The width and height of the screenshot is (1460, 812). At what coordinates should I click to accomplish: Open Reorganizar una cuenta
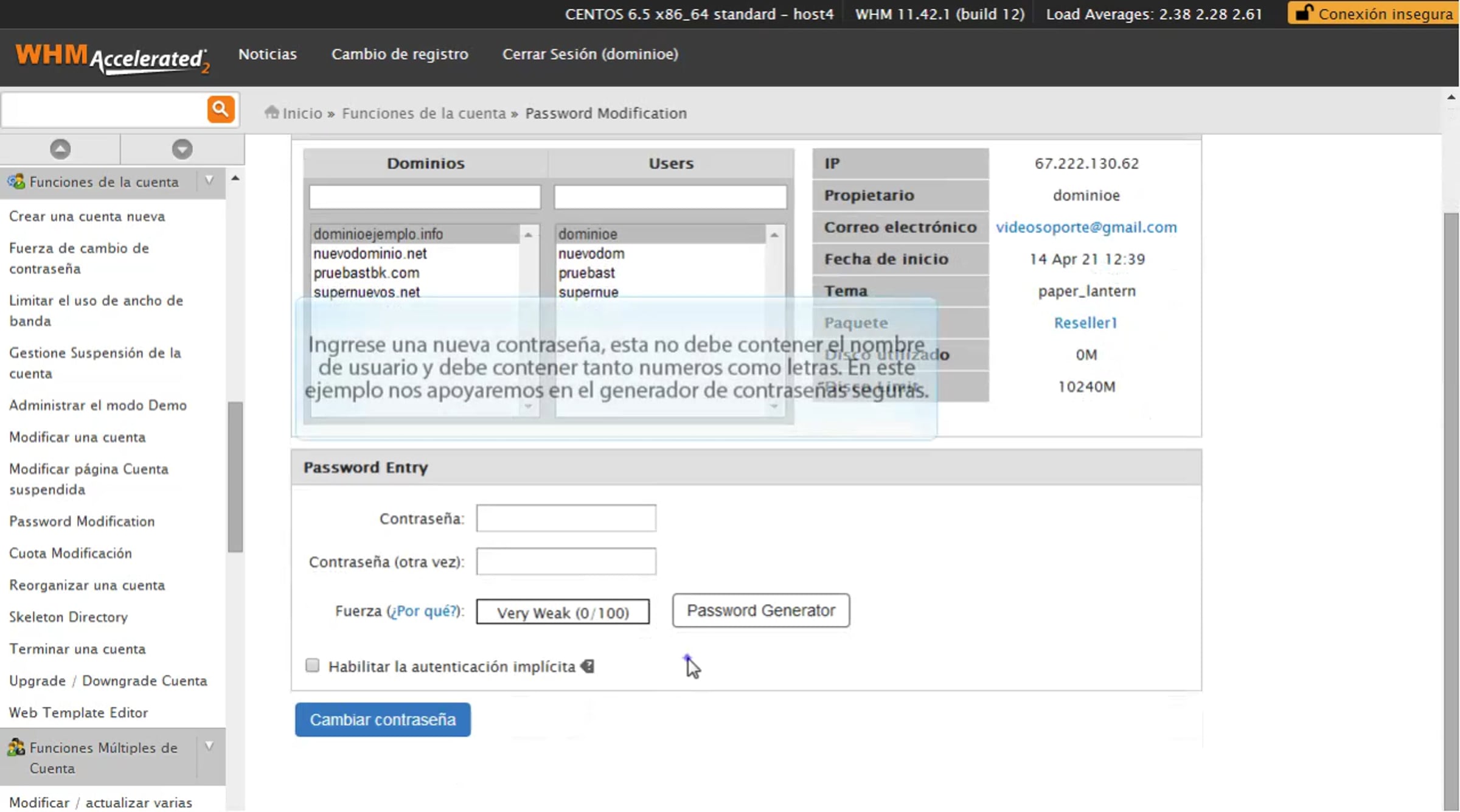click(87, 585)
